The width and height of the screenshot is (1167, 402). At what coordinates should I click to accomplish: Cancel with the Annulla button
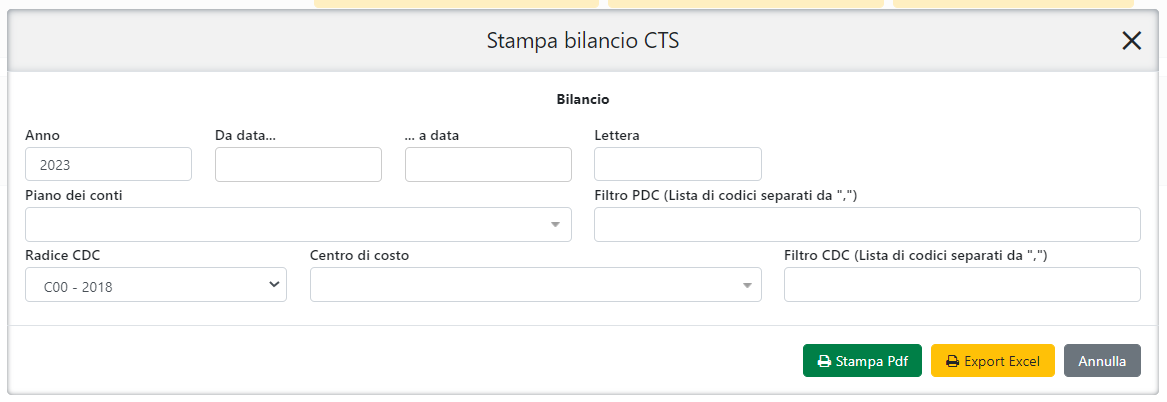(1102, 361)
